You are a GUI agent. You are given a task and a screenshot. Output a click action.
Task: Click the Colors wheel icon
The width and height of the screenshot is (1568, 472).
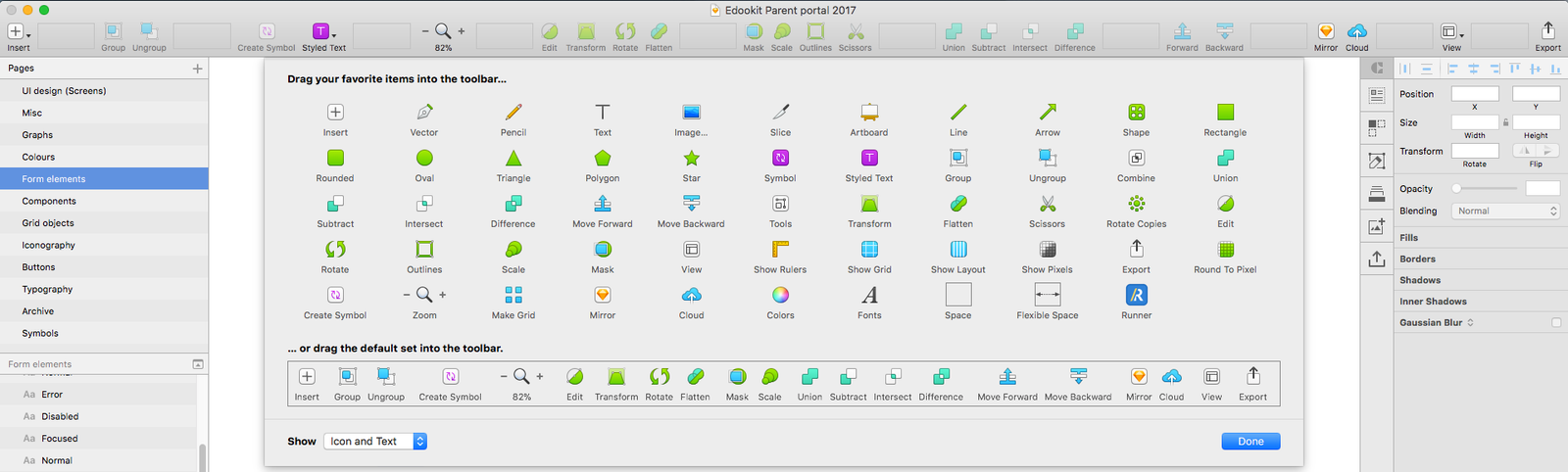pos(780,296)
